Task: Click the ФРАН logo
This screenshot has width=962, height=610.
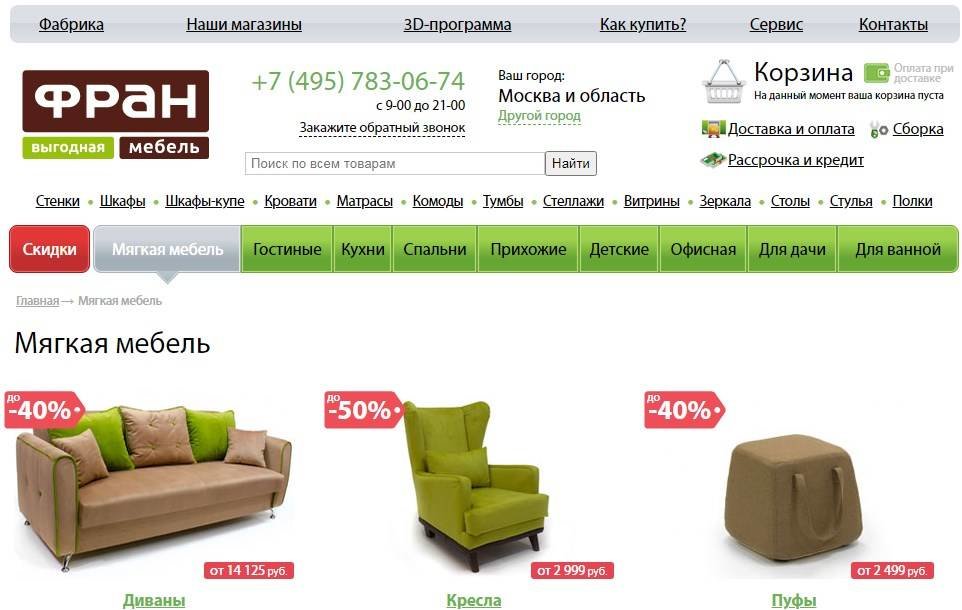Action: tap(116, 115)
